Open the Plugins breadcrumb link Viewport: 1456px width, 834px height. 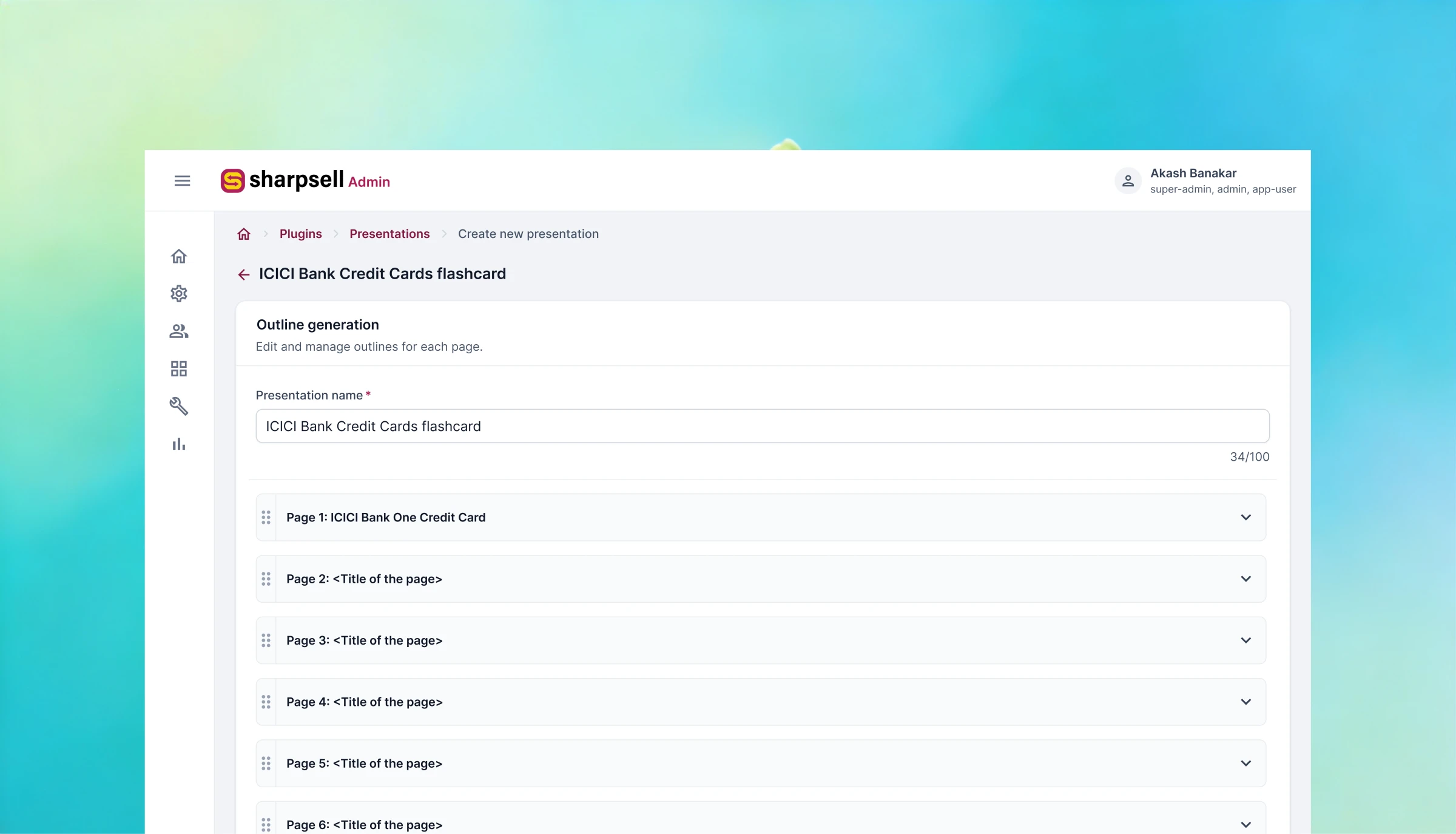coord(301,234)
